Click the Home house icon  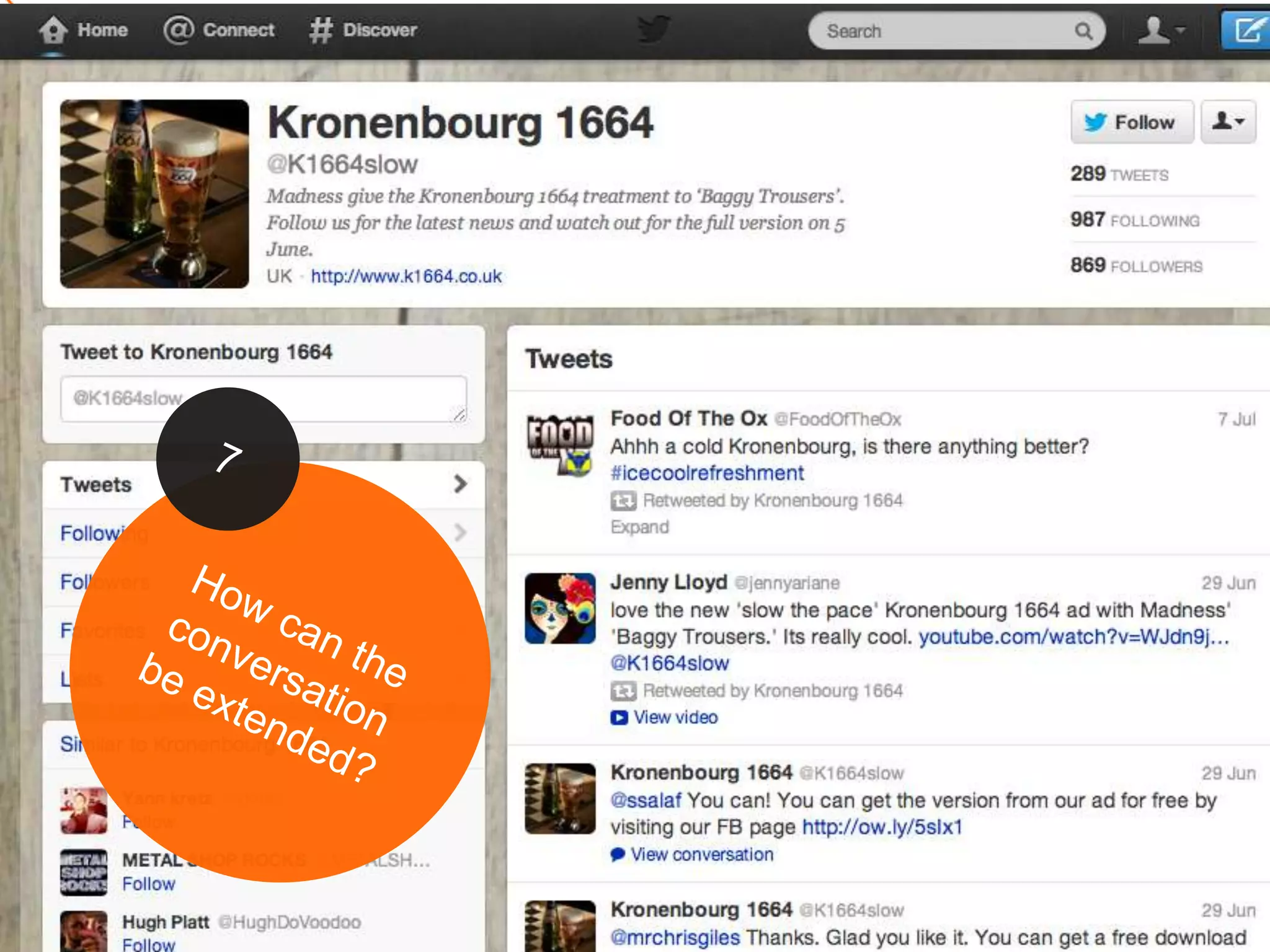(x=53, y=30)
